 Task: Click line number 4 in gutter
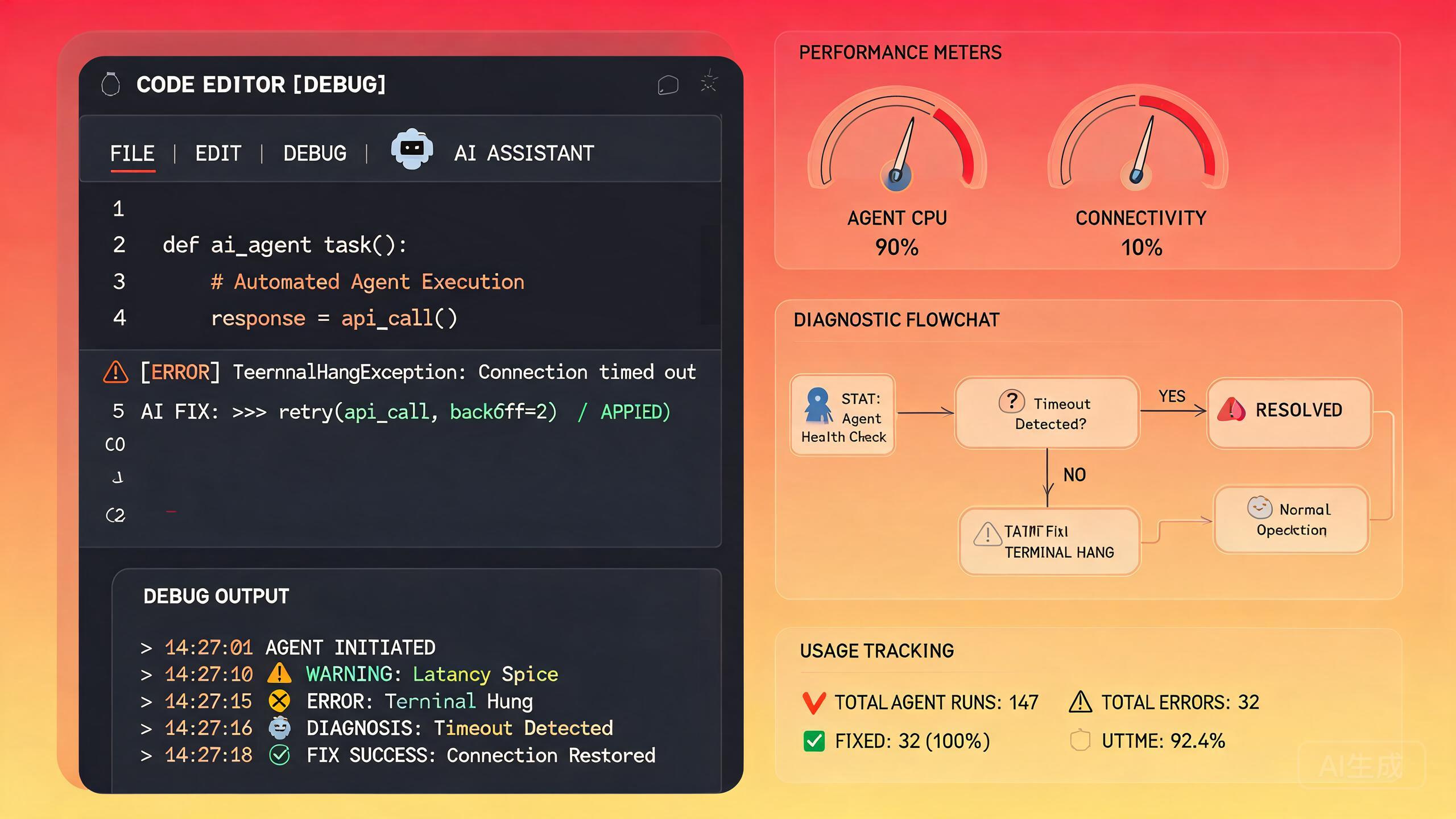click(x=119, y=318)
